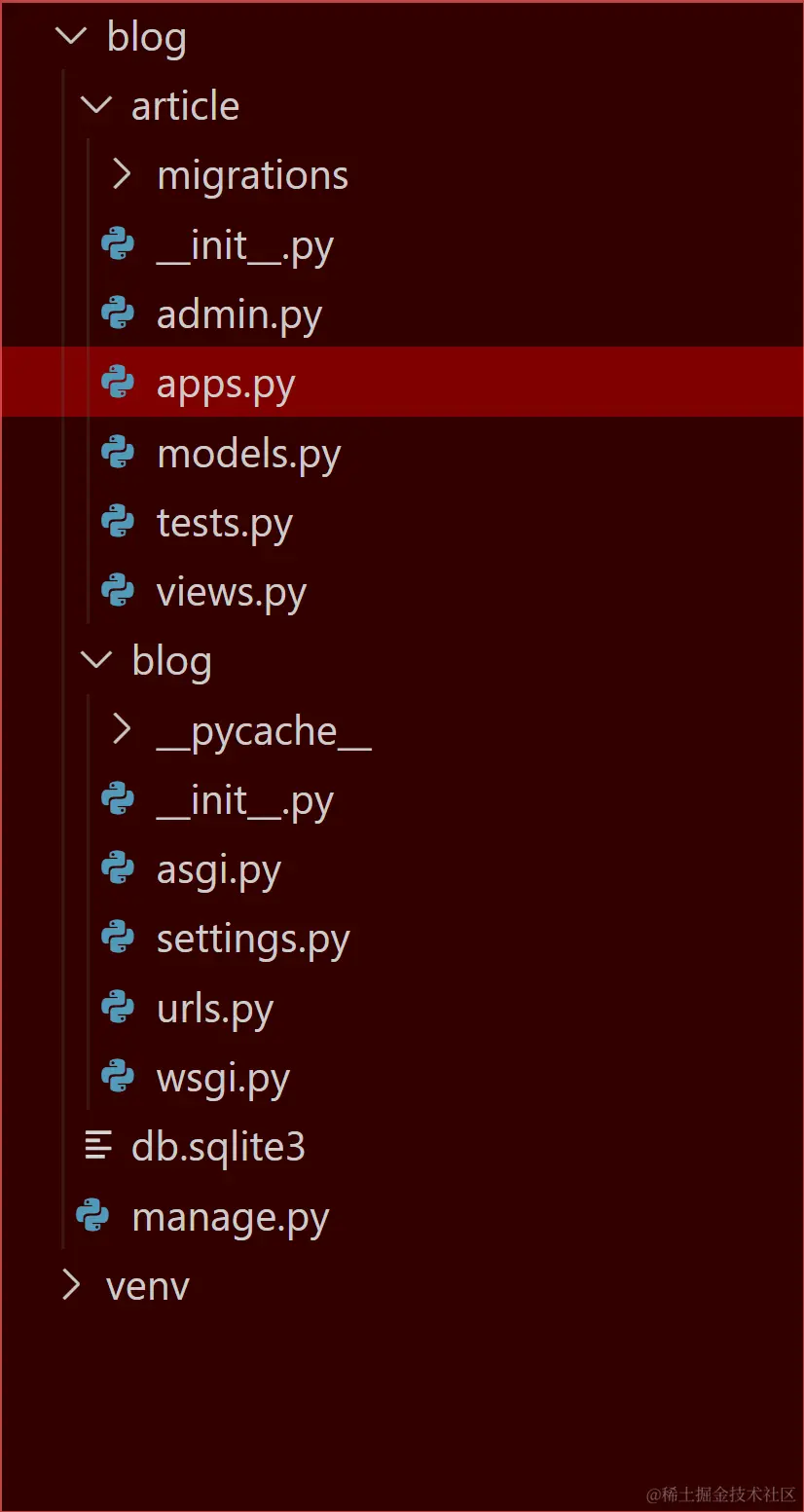The width and height of the screenshot is (804, 1512).
Task: Collapse the article folder chevron
Action: point(96,105)
